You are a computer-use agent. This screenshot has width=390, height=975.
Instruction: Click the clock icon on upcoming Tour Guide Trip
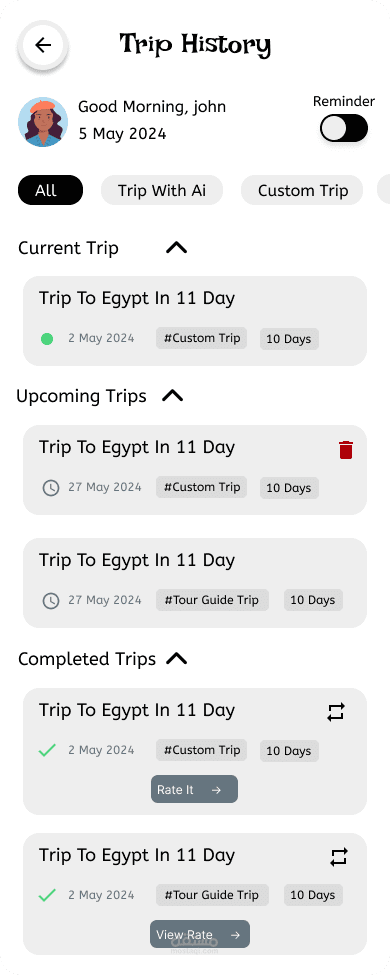tap(50, 601)
